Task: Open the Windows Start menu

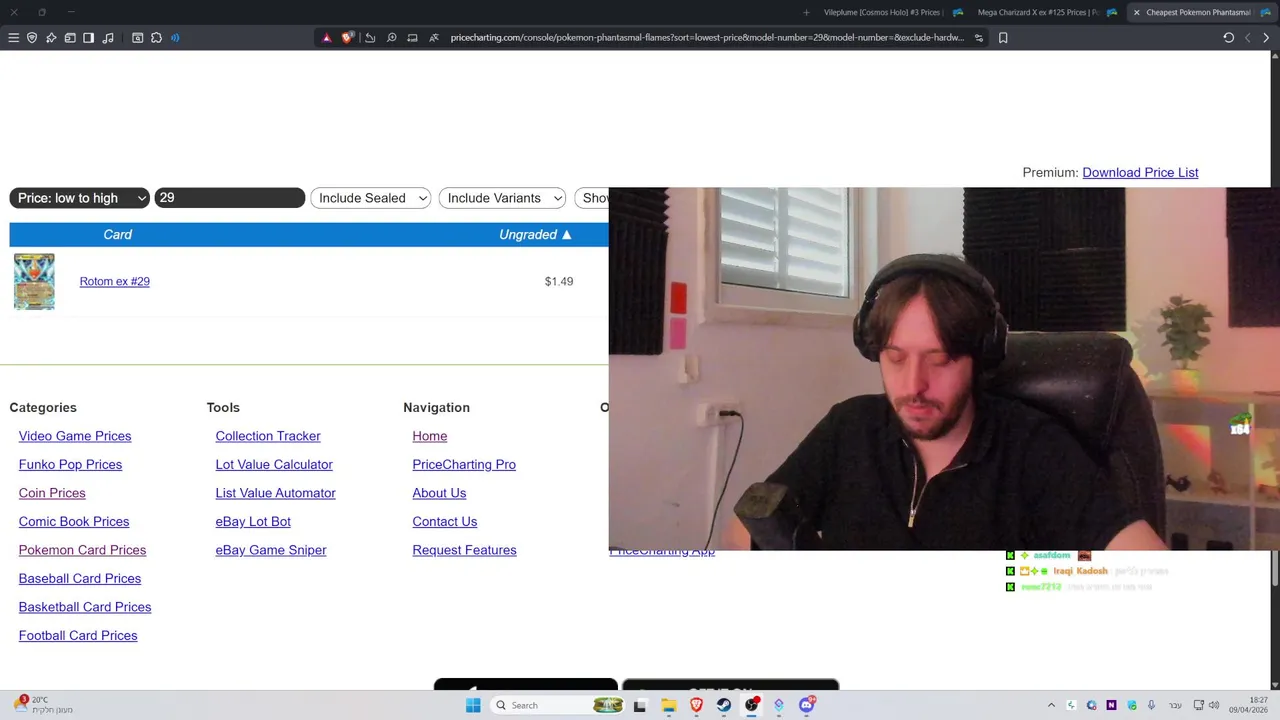Action: pos(473,705)
